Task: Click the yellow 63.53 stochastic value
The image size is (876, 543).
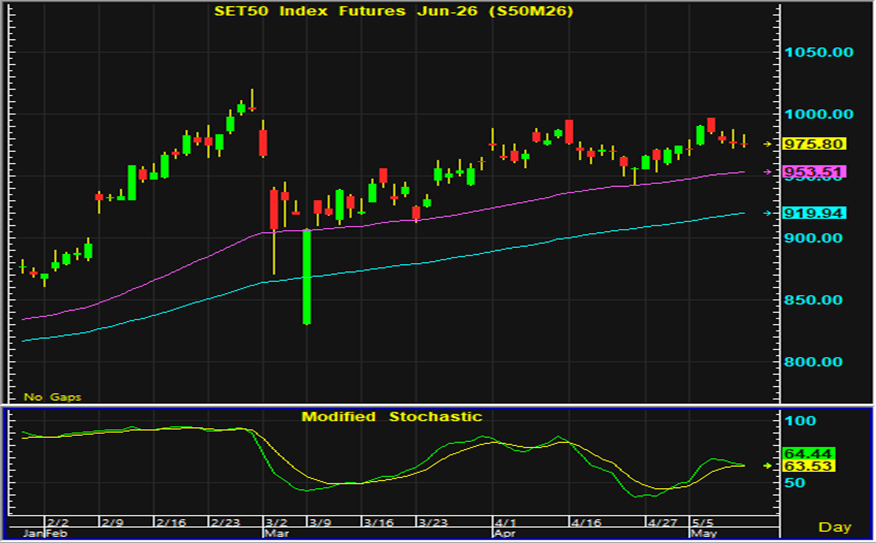Action: coord(808,466)
